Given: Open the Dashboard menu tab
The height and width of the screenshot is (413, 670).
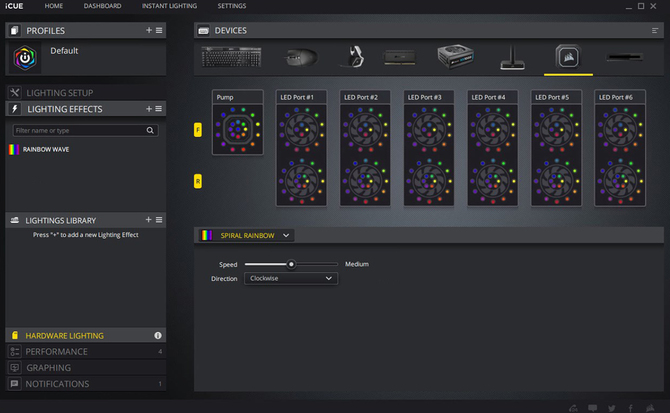Looking at the screenshot, I should pos(102,6).
